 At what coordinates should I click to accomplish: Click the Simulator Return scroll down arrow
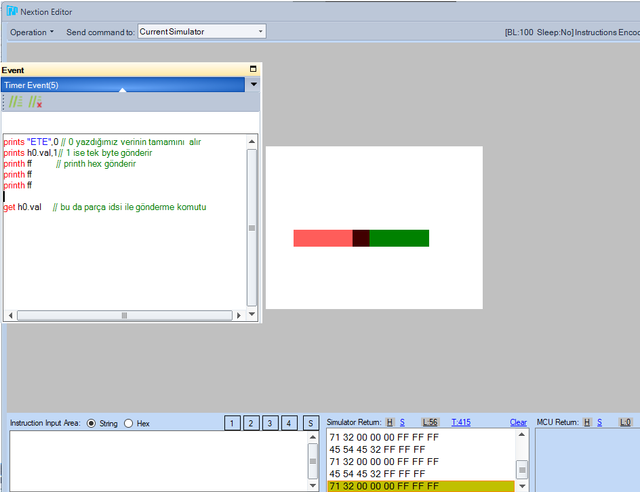522,486
